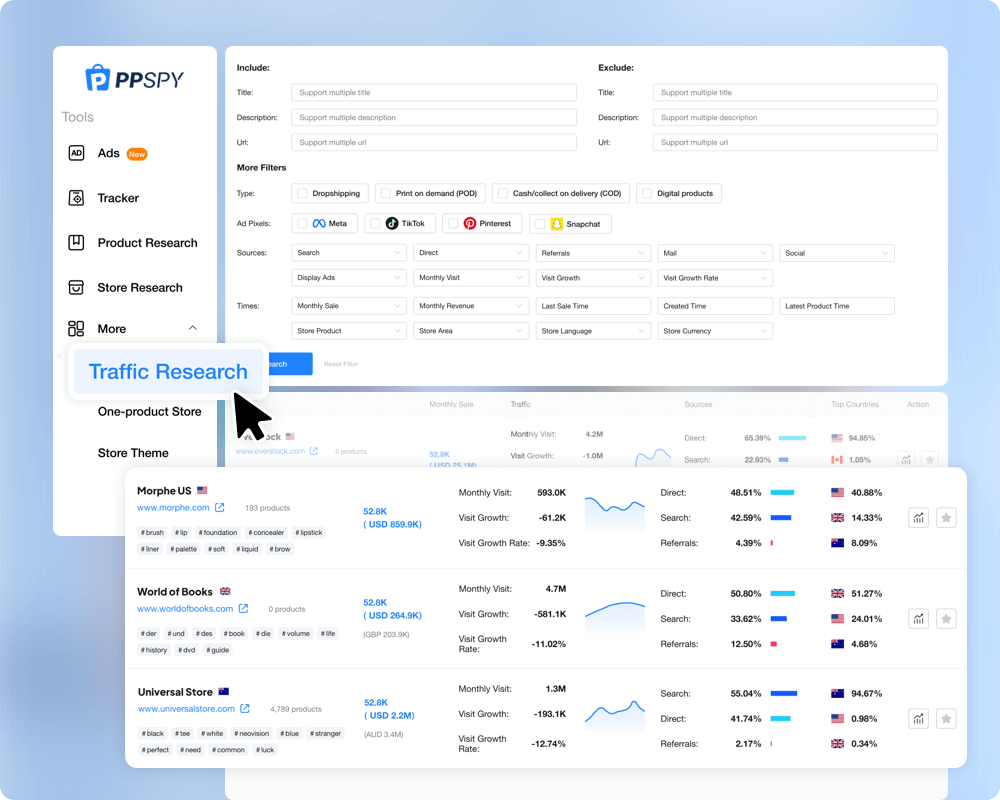Favorite Universal Store with star icon
This screenshot has height=800, width=1000.
coord(946,719)
